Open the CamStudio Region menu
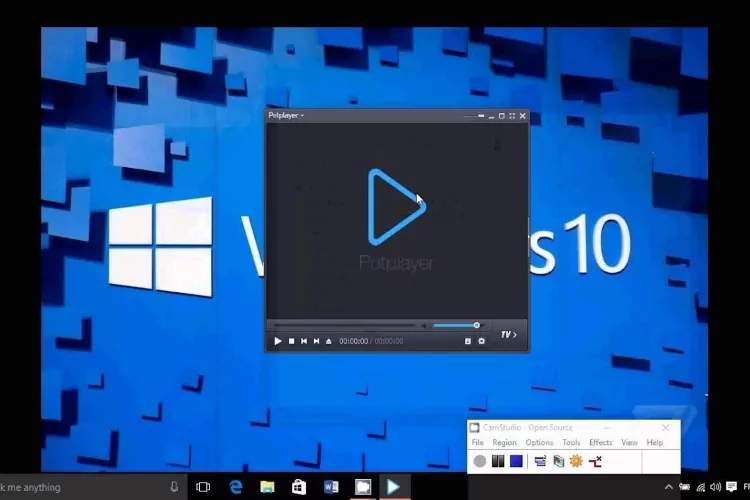Image resolution: width=750 pixels, height=500 pixels. 504,443
